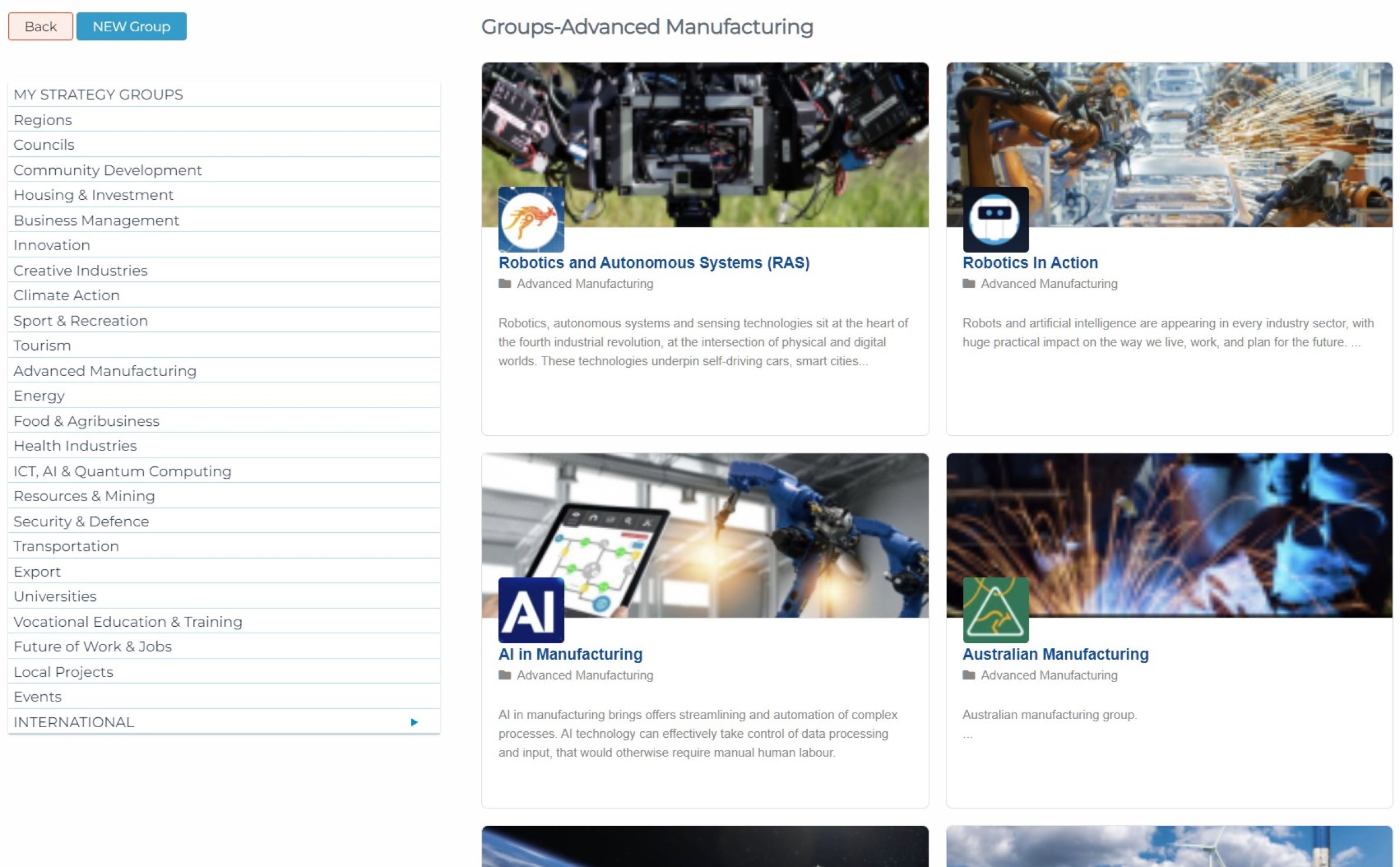
Task: Select Climate Action category
Action: coord(224,295)
